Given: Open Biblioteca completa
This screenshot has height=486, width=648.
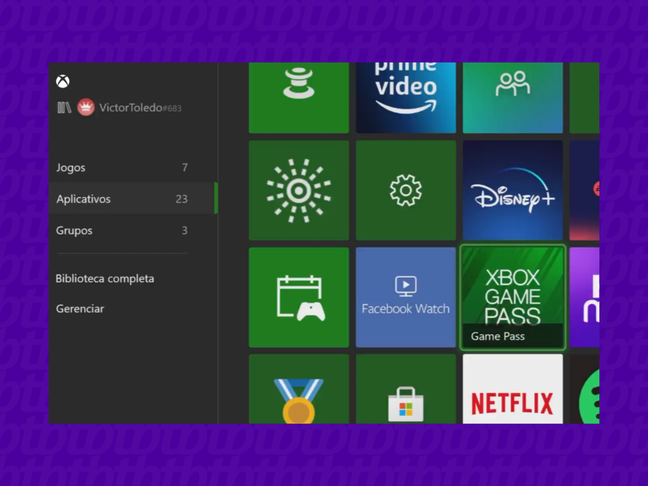Looking at the screenshot, I should coord(105,279).
